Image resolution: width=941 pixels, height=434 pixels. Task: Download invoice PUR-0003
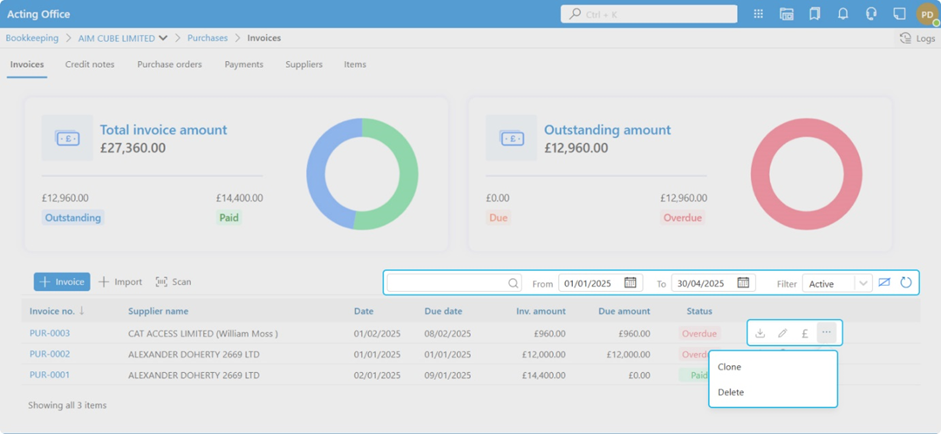(x=760, y=333)
